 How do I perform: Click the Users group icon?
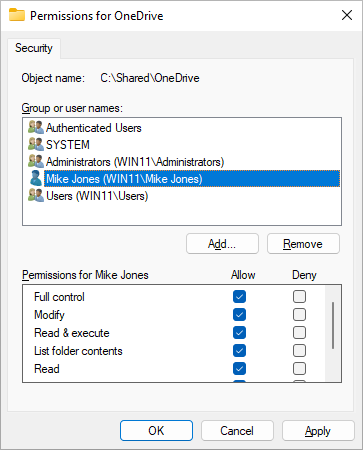click(36, 195)
